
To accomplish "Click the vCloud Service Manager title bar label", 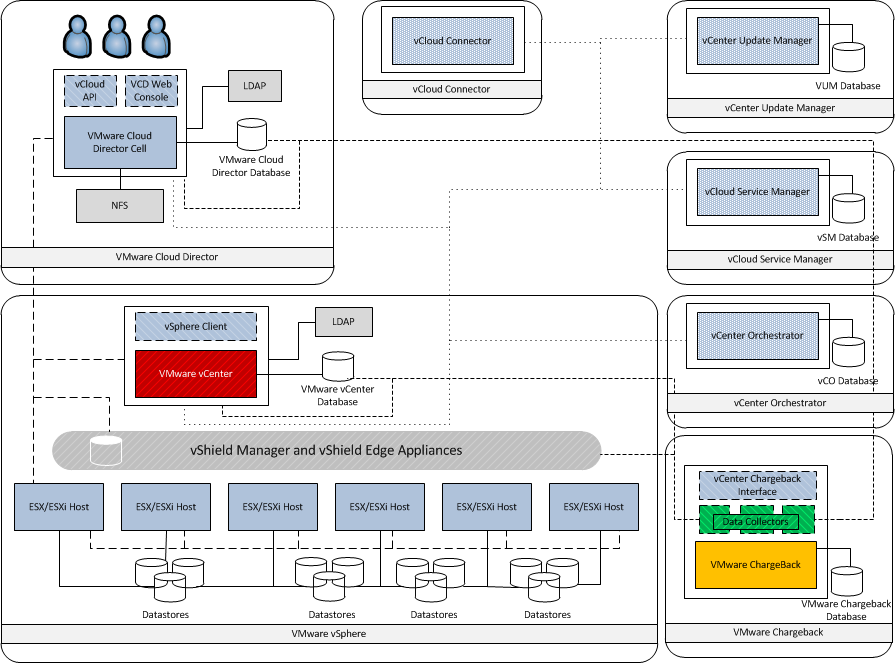I will [x=780, y=259].
